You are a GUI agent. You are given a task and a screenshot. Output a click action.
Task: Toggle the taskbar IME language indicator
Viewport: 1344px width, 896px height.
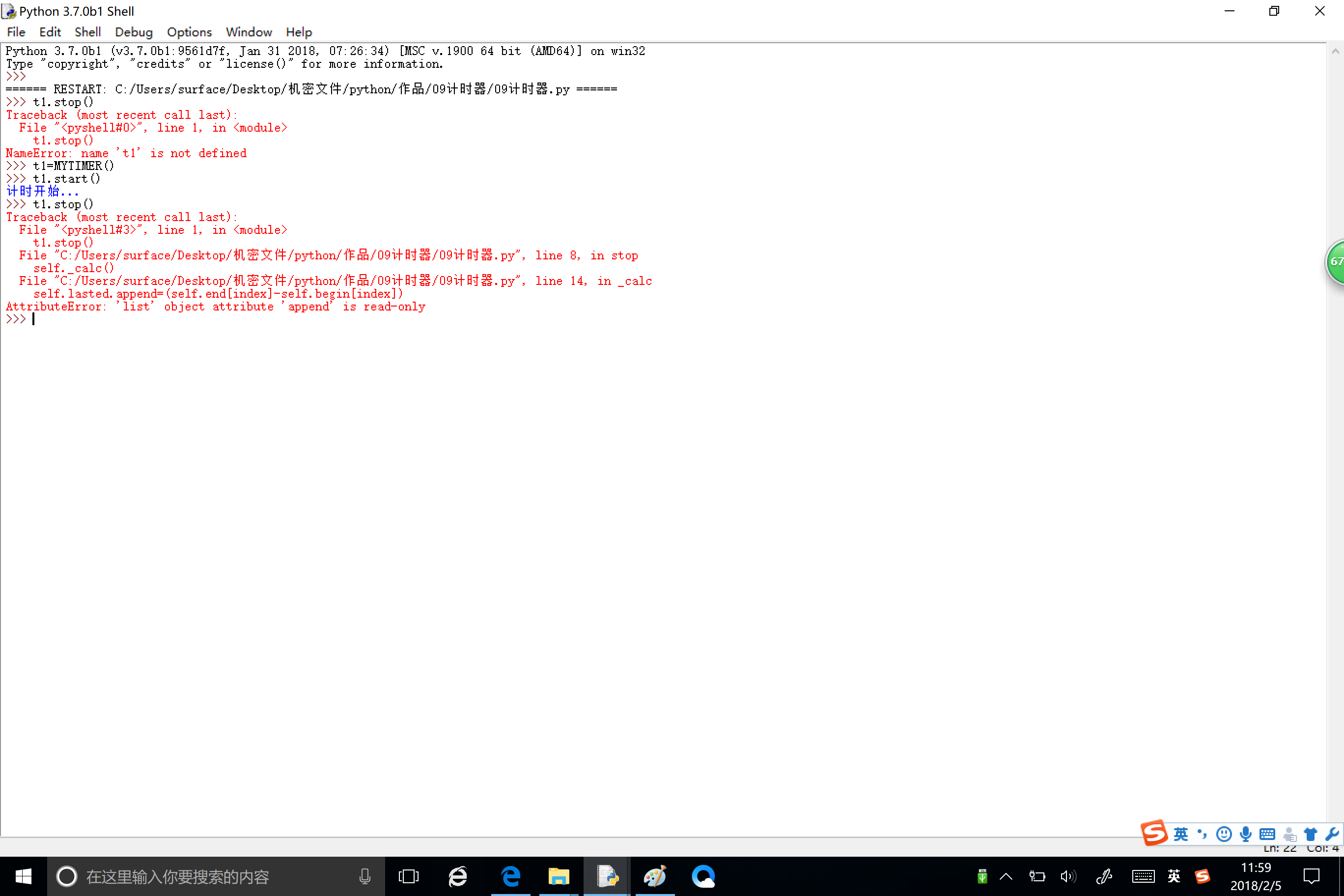coord(1174,876)
